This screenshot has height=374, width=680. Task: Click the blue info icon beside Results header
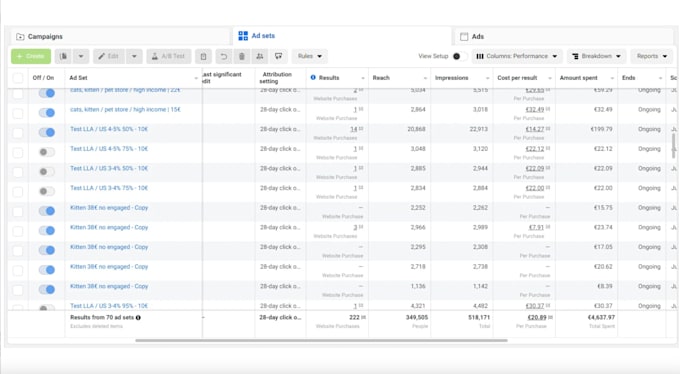(313, 78)
